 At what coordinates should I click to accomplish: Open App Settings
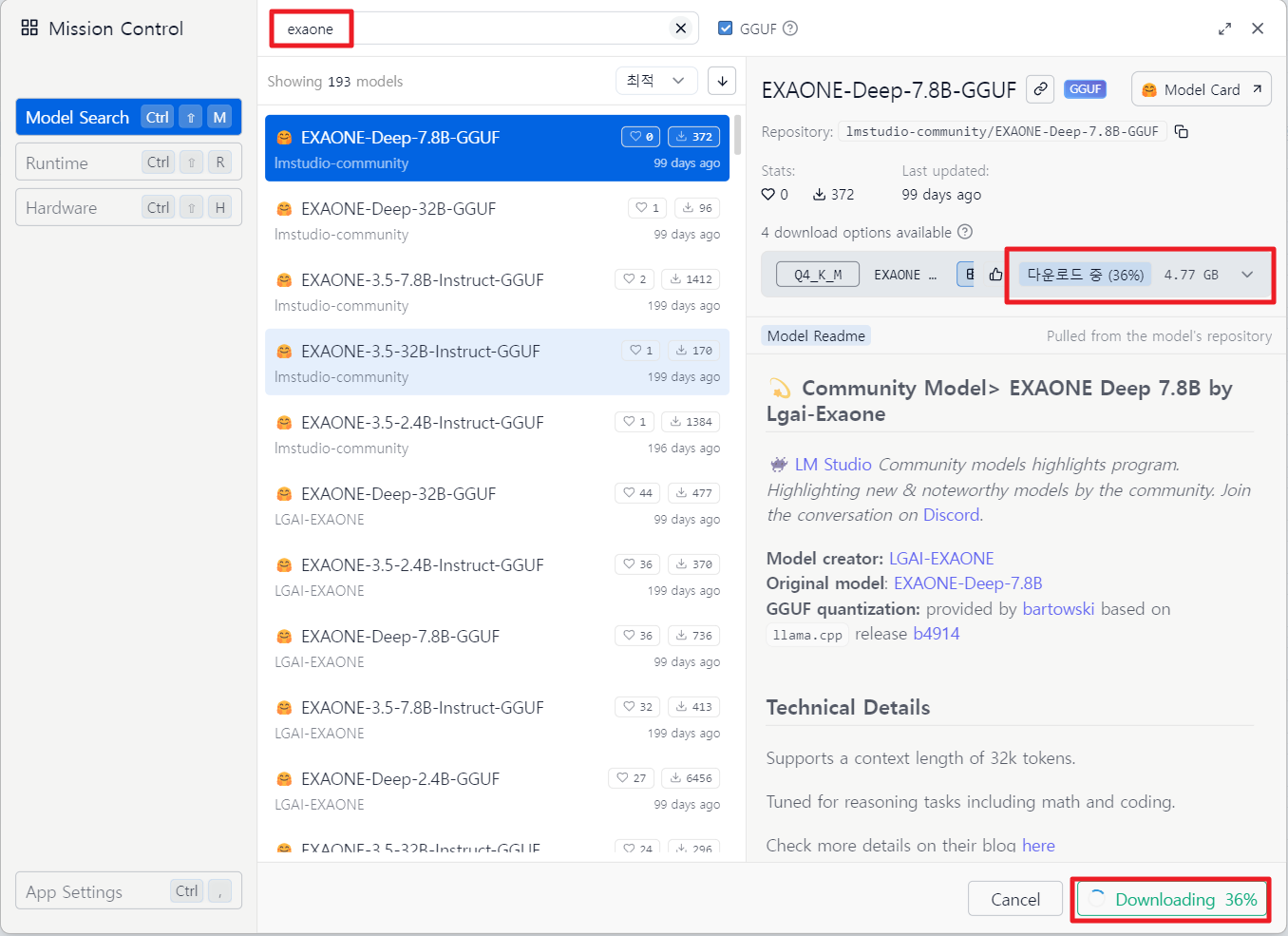click(x=128, y=891)
